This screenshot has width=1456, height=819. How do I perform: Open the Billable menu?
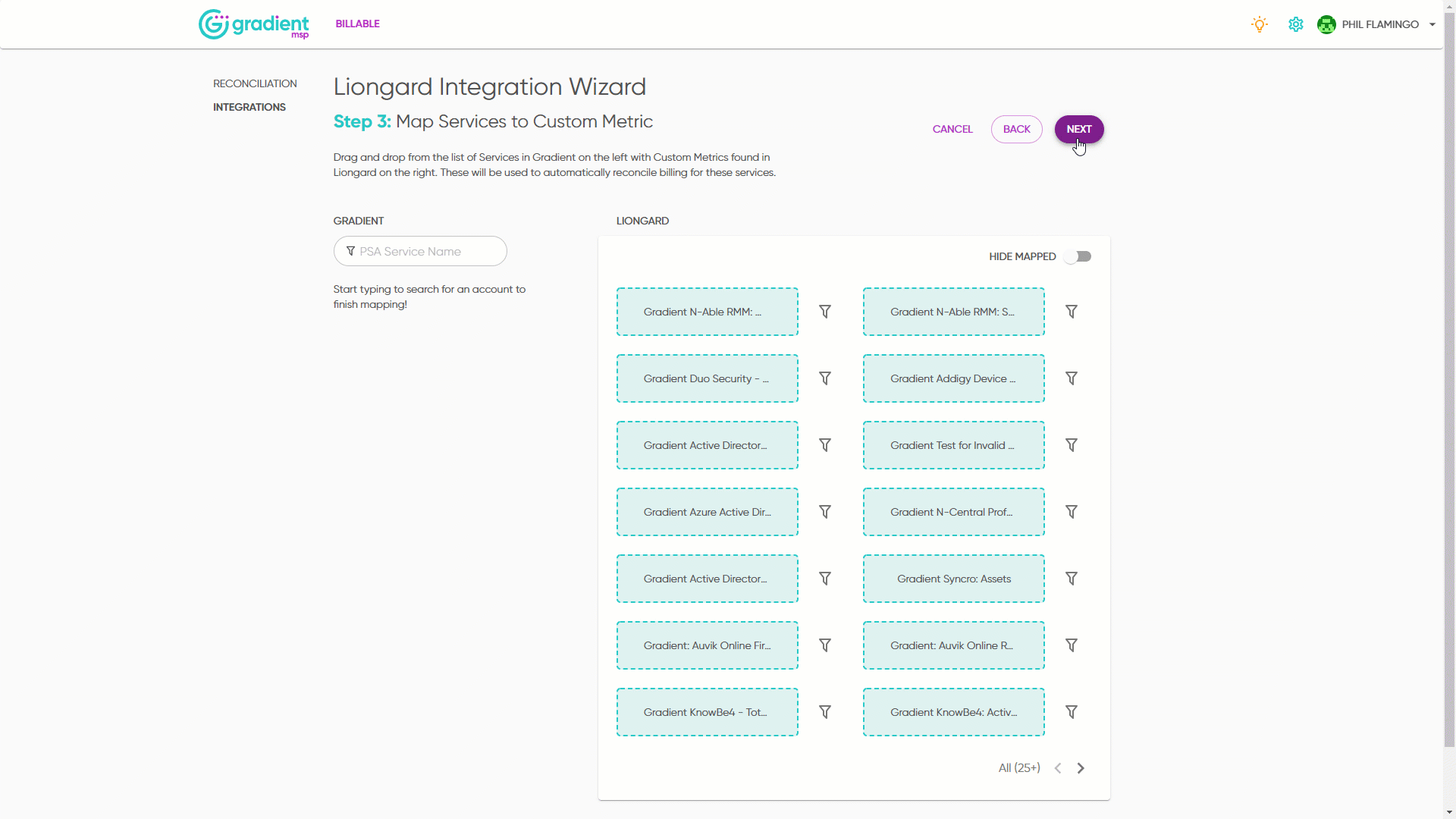point(358,24)
